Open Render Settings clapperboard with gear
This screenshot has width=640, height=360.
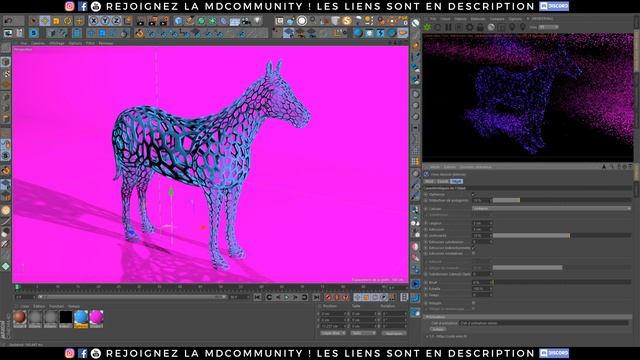[x=164, y=20]
